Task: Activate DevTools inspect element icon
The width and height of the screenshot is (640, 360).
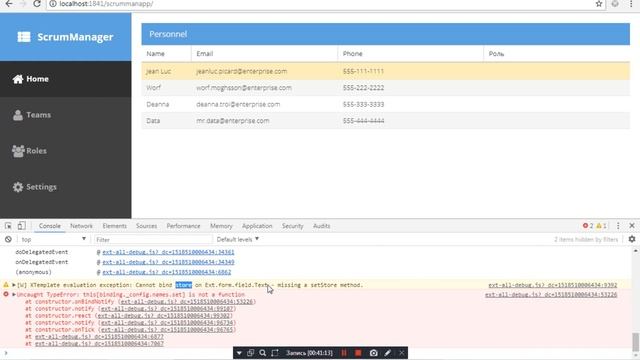Action: click(8, 226)
